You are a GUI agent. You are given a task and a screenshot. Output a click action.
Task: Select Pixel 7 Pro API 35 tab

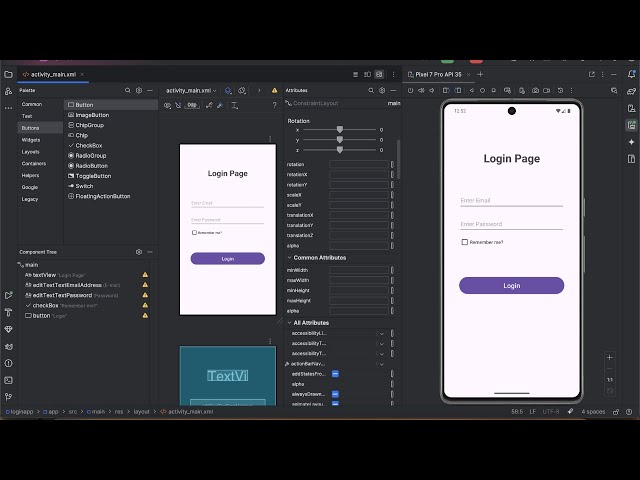tap(438, 74)
